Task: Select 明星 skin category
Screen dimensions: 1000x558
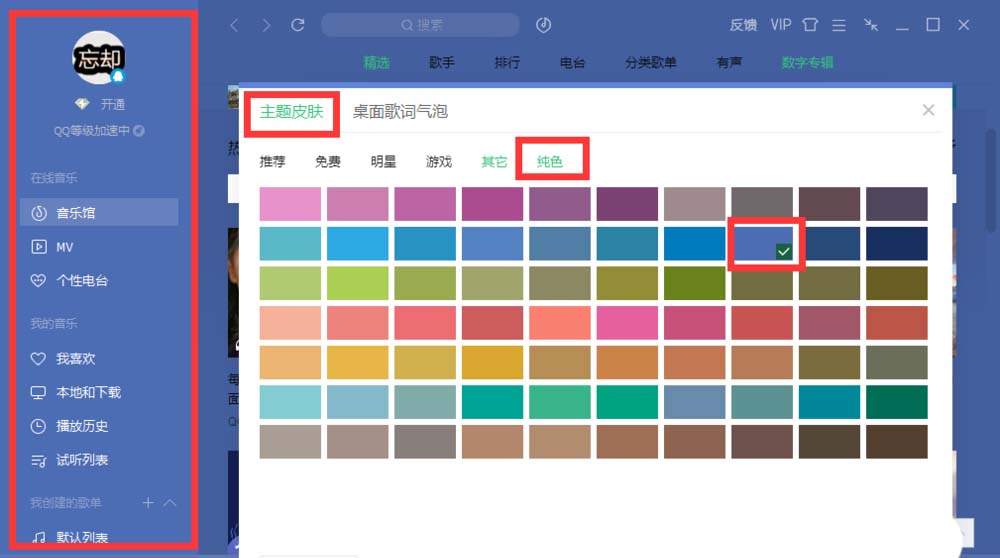Action: coord(383,161)
